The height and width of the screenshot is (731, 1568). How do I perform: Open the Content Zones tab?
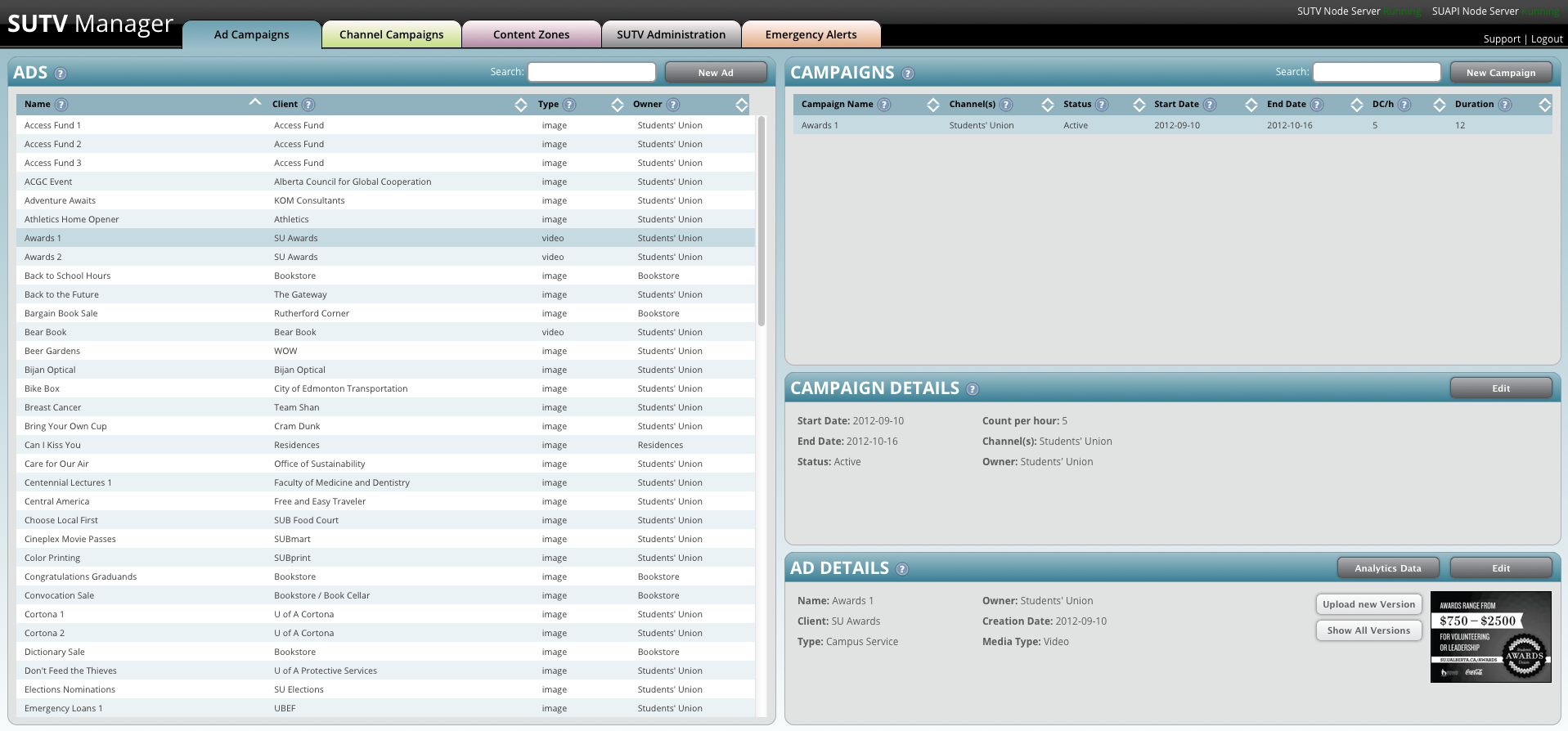(x=532, y=35)
